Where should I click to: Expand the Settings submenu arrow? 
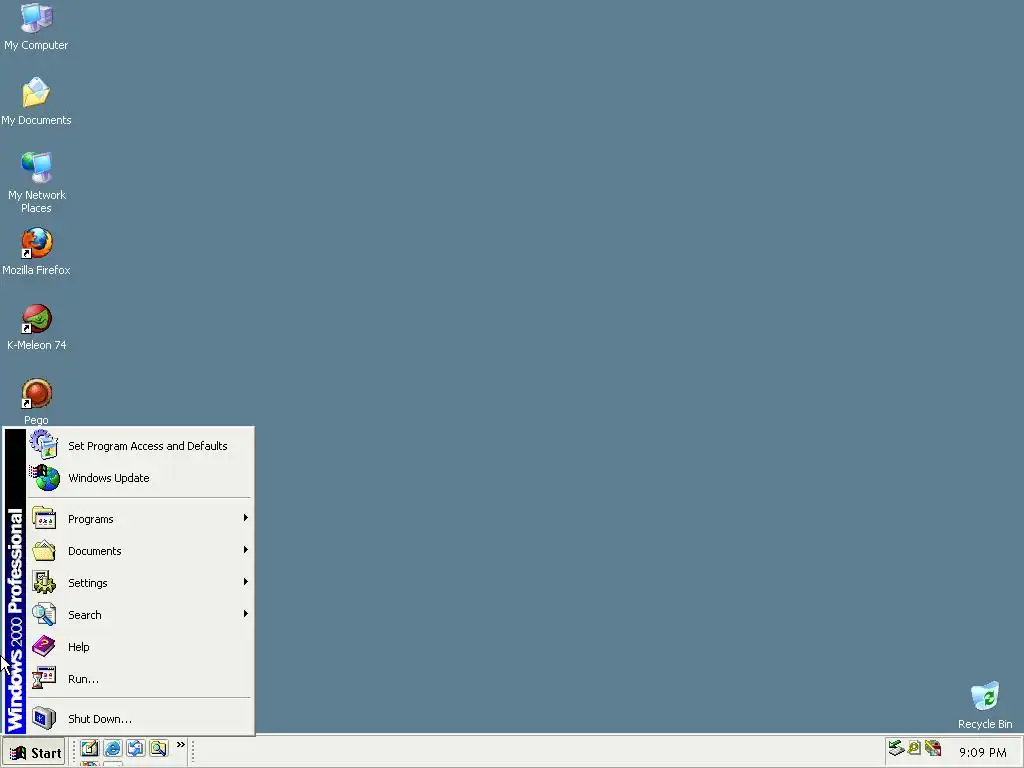(246, 582)
